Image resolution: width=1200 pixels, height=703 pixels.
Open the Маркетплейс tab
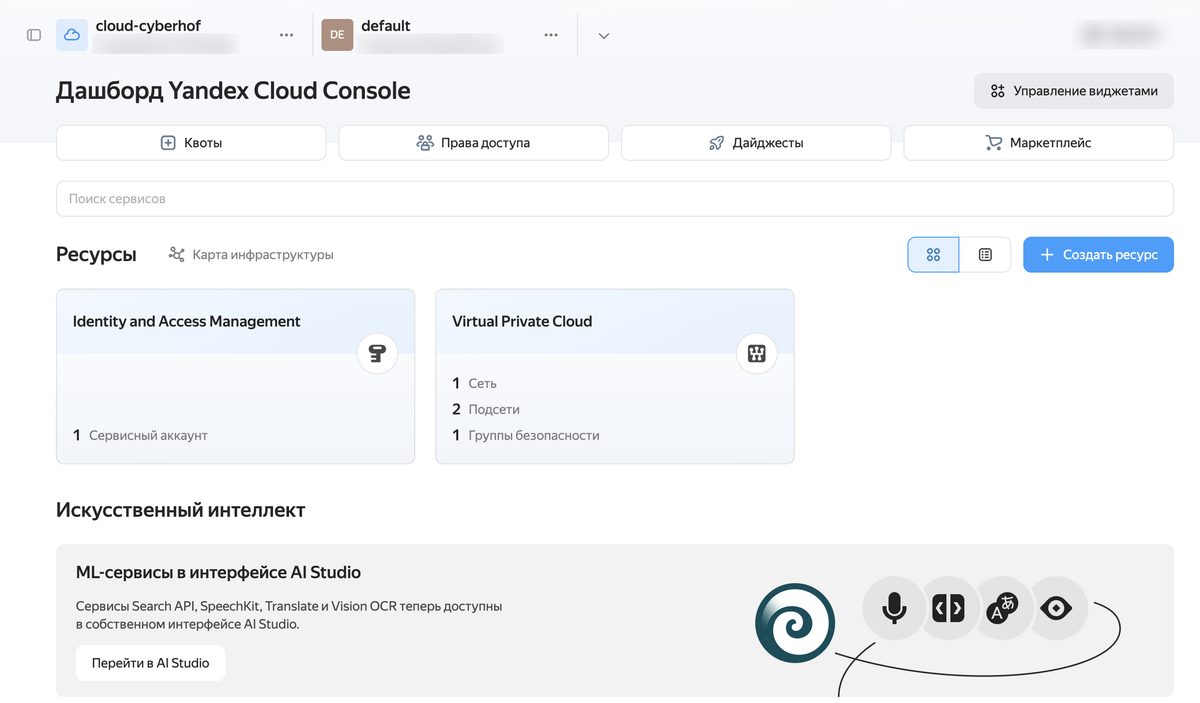click(x=1039, y=143)
